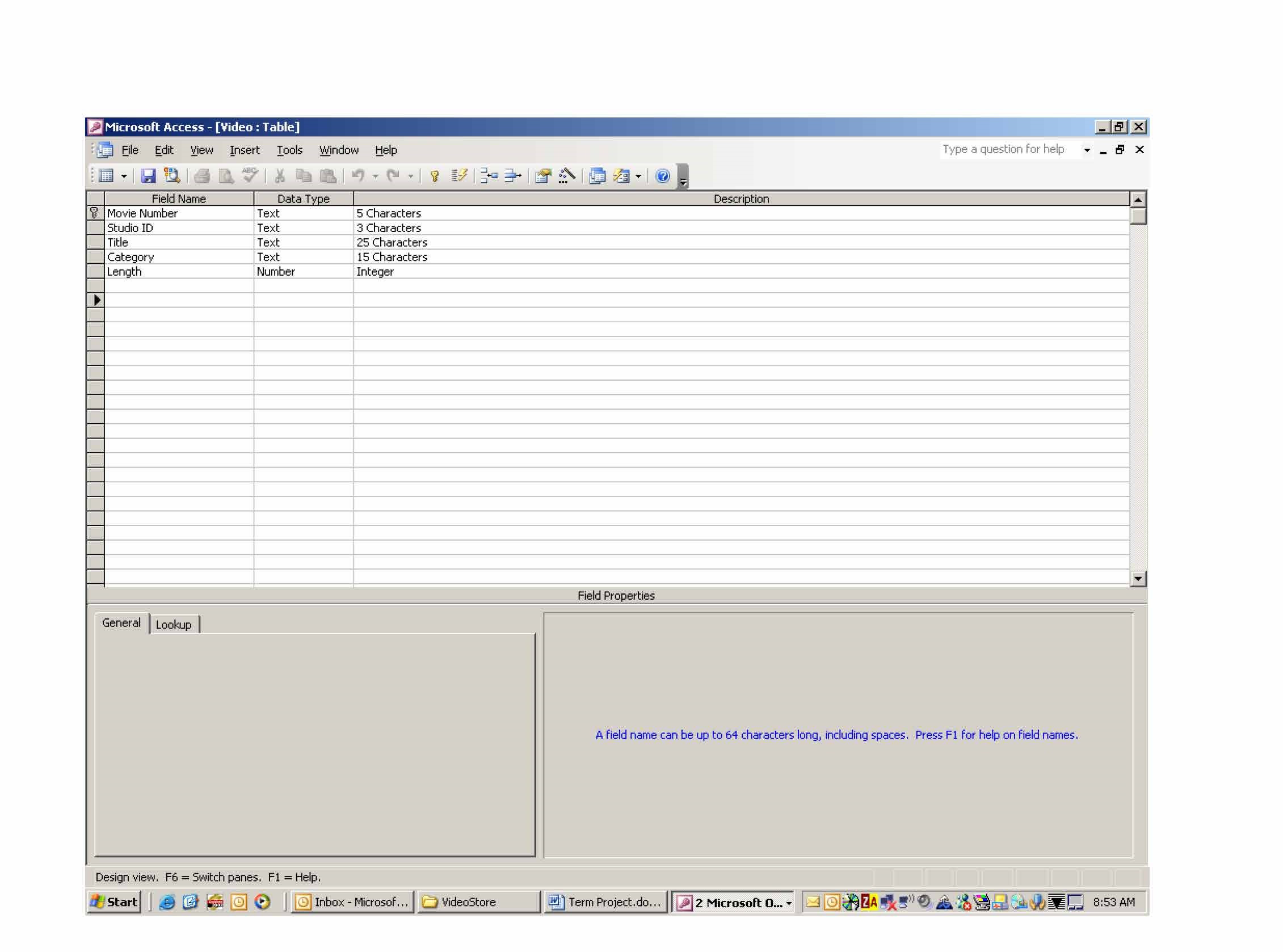Image resolution: width=1283 pixels, height=952 pixels.
Task: Open Indexes with the lightning icon
Action: pyautogui.click(x=460, y=176)
